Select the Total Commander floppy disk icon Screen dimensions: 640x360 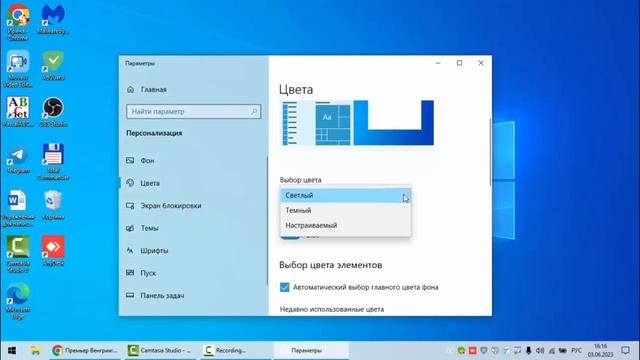click(x=53, y=162)
